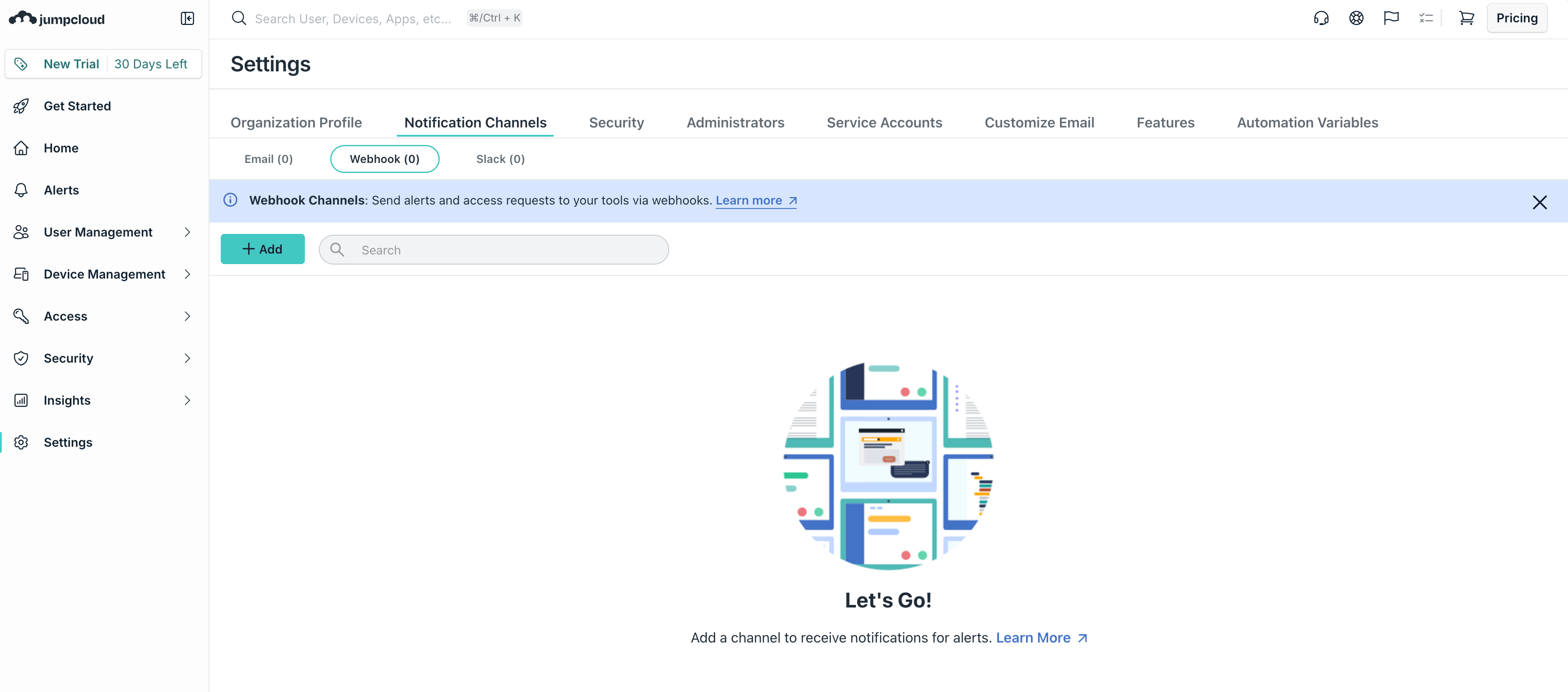Switch to Slack (0) channel filter
Image resolution: width=1568 pixels, height=692 pixels.
pos(500,159)
